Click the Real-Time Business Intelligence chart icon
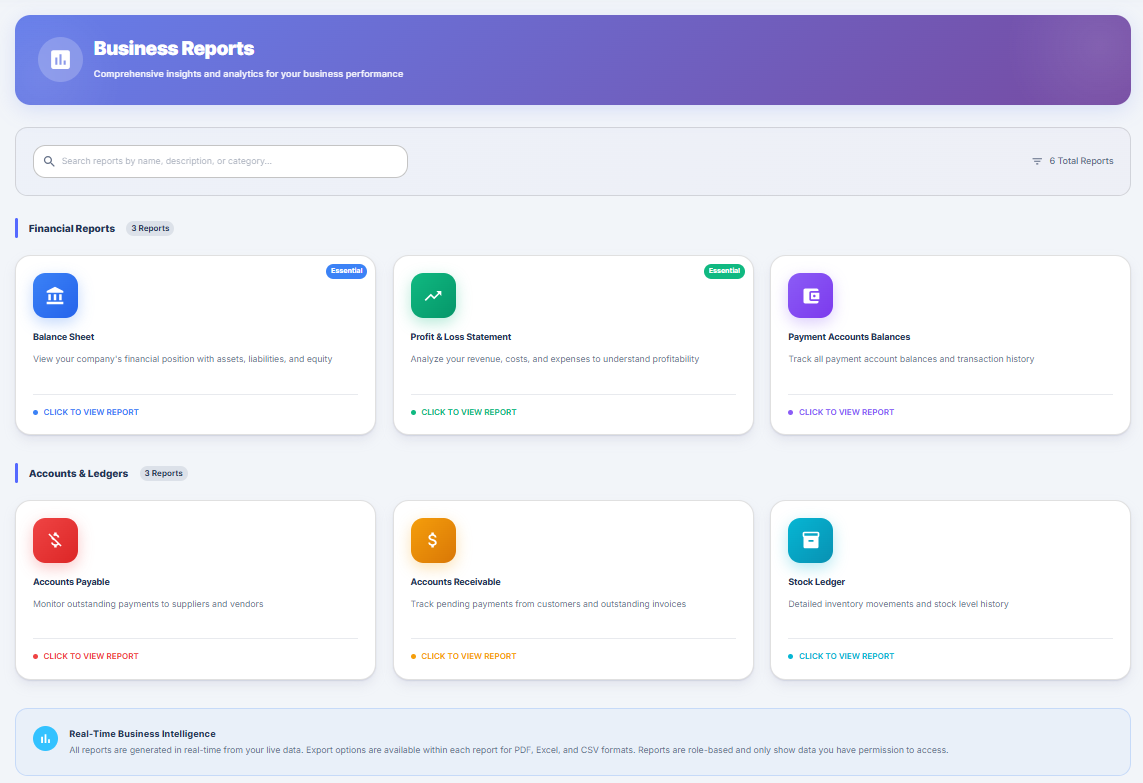1143x783 pixels. coord(45,737)
